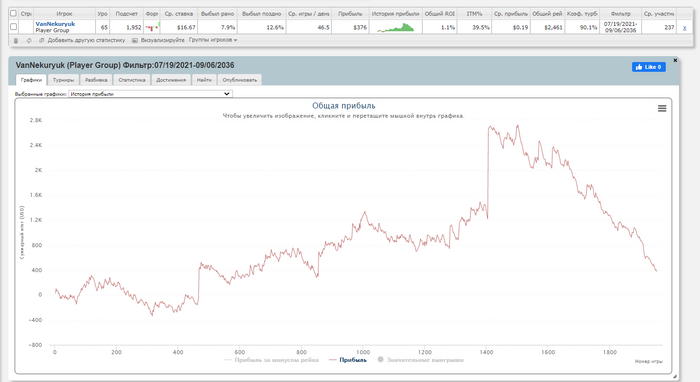Switch to the 'Достижения' tab
Screen dimensions: 700x382
171,80
